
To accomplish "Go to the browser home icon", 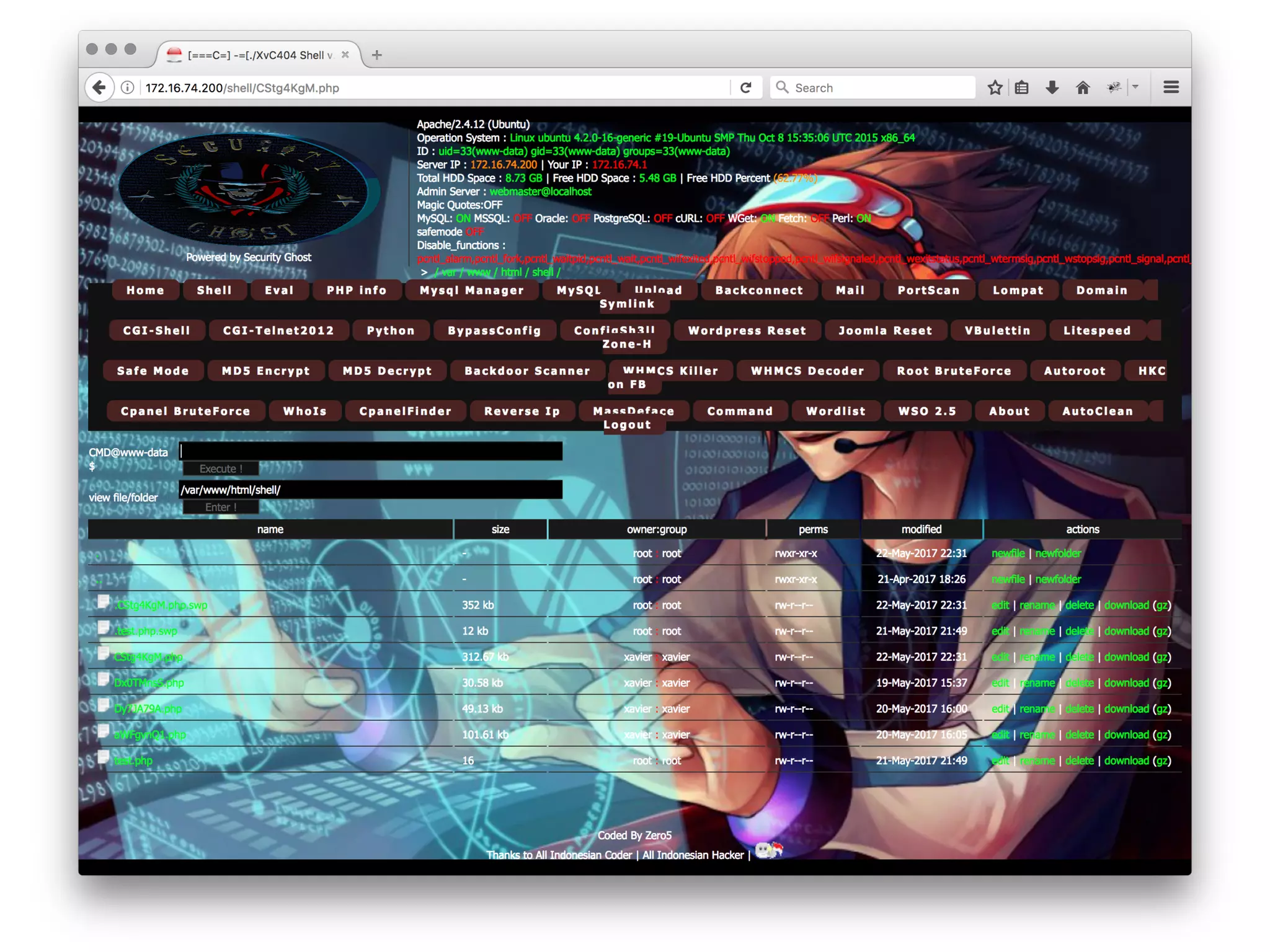I will 1083,87.
